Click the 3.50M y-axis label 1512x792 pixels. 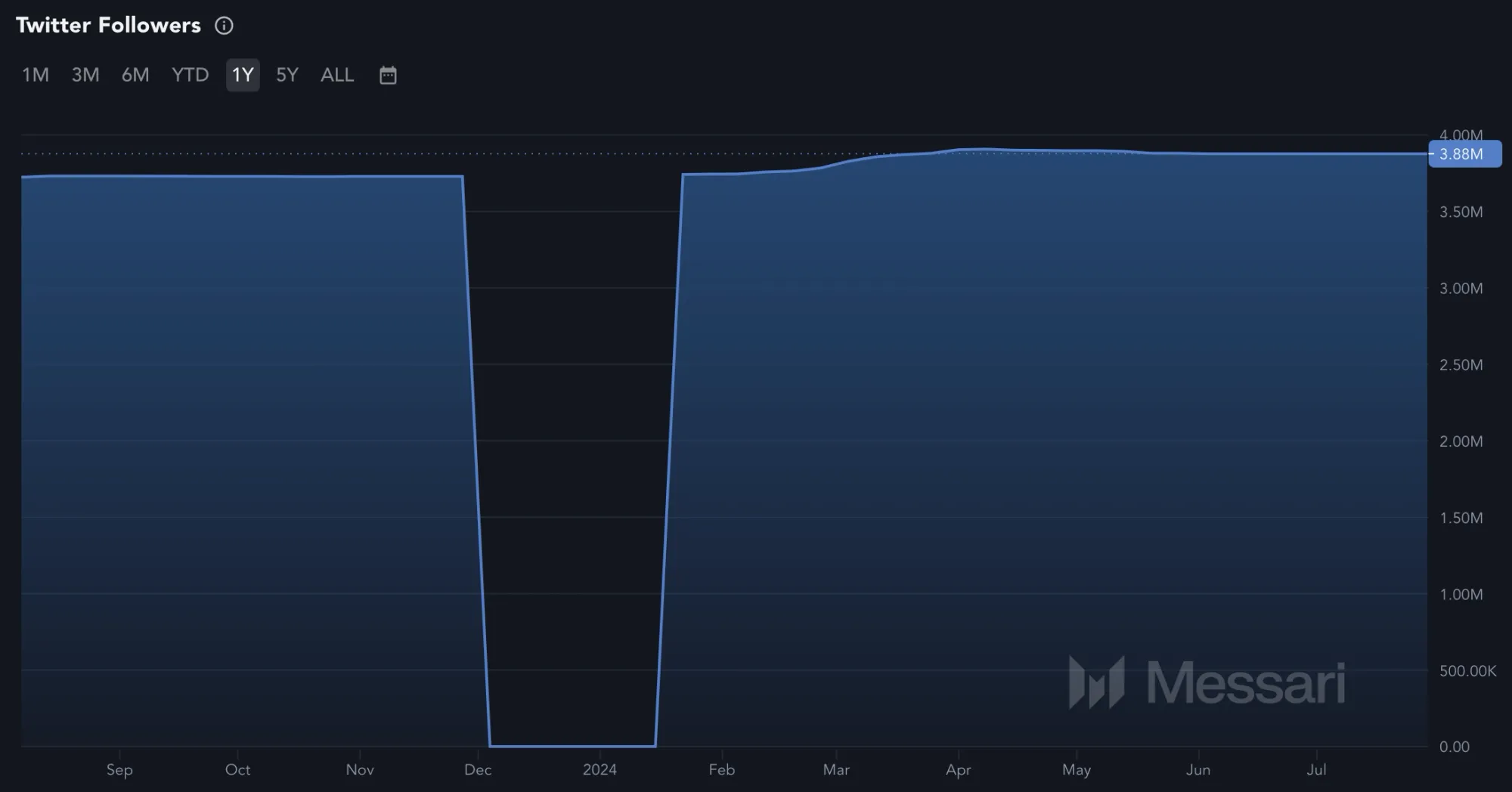(x=1461, y=212)
